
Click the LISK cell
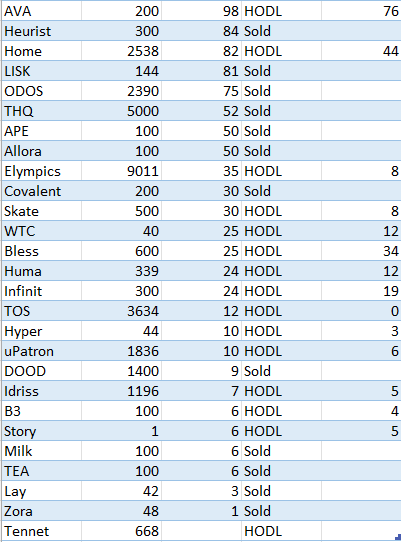click(41, 71)
